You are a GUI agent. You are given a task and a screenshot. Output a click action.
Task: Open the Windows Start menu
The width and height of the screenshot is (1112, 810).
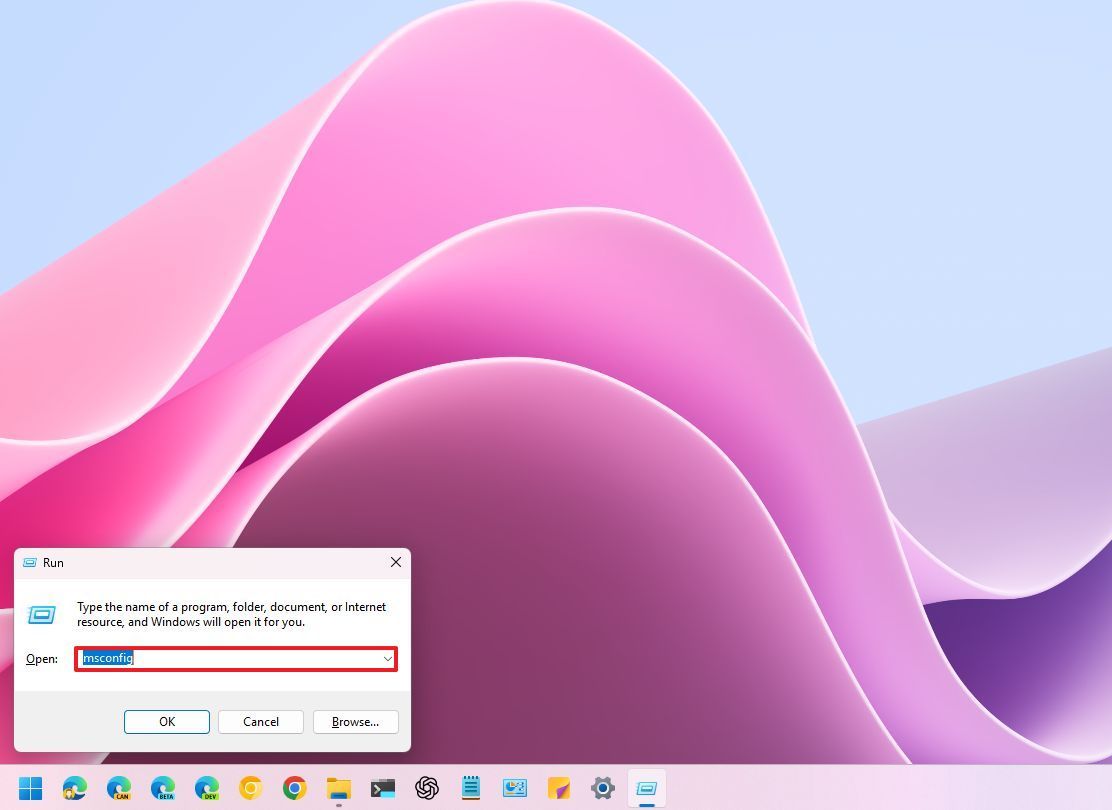coord(30,788)
